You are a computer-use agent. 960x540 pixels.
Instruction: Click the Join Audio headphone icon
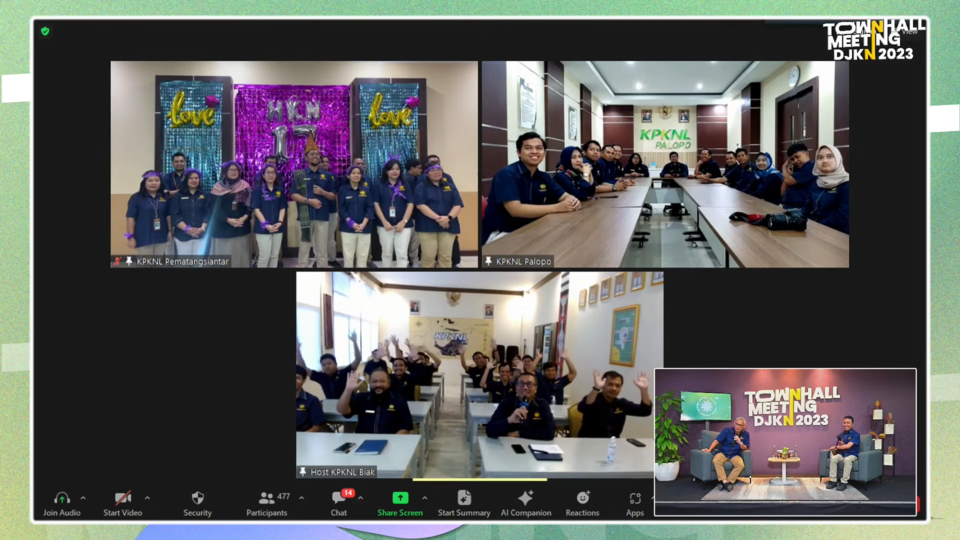pyautogui.click(x=62, y=498)
